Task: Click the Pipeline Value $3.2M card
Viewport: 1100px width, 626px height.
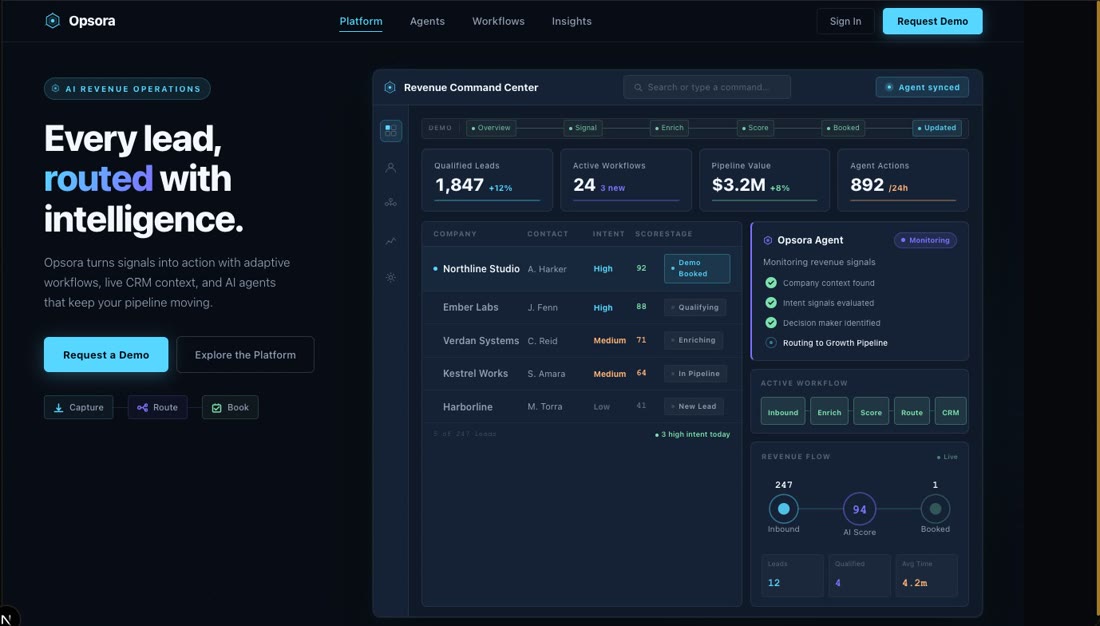Action: [x=764, y=180]
